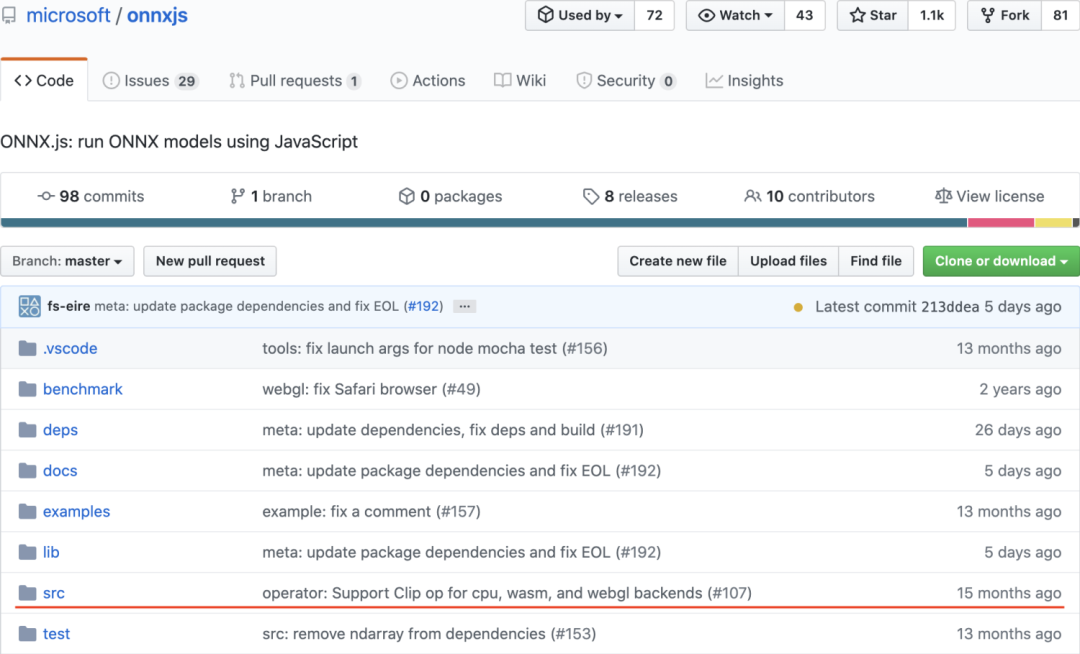The width and height of the screenshot is (1080, 654).
Task: Open the Insights tab
Action: click(x=745, y=81)
